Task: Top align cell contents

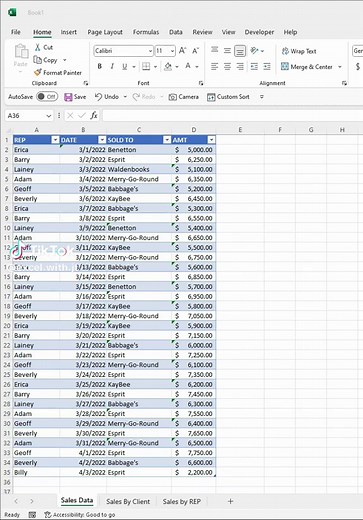Action: 215,50
